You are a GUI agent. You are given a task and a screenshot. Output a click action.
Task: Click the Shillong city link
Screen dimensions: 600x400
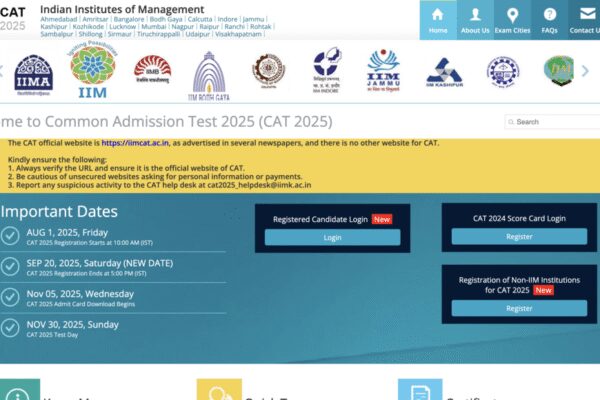coord(90,34)
